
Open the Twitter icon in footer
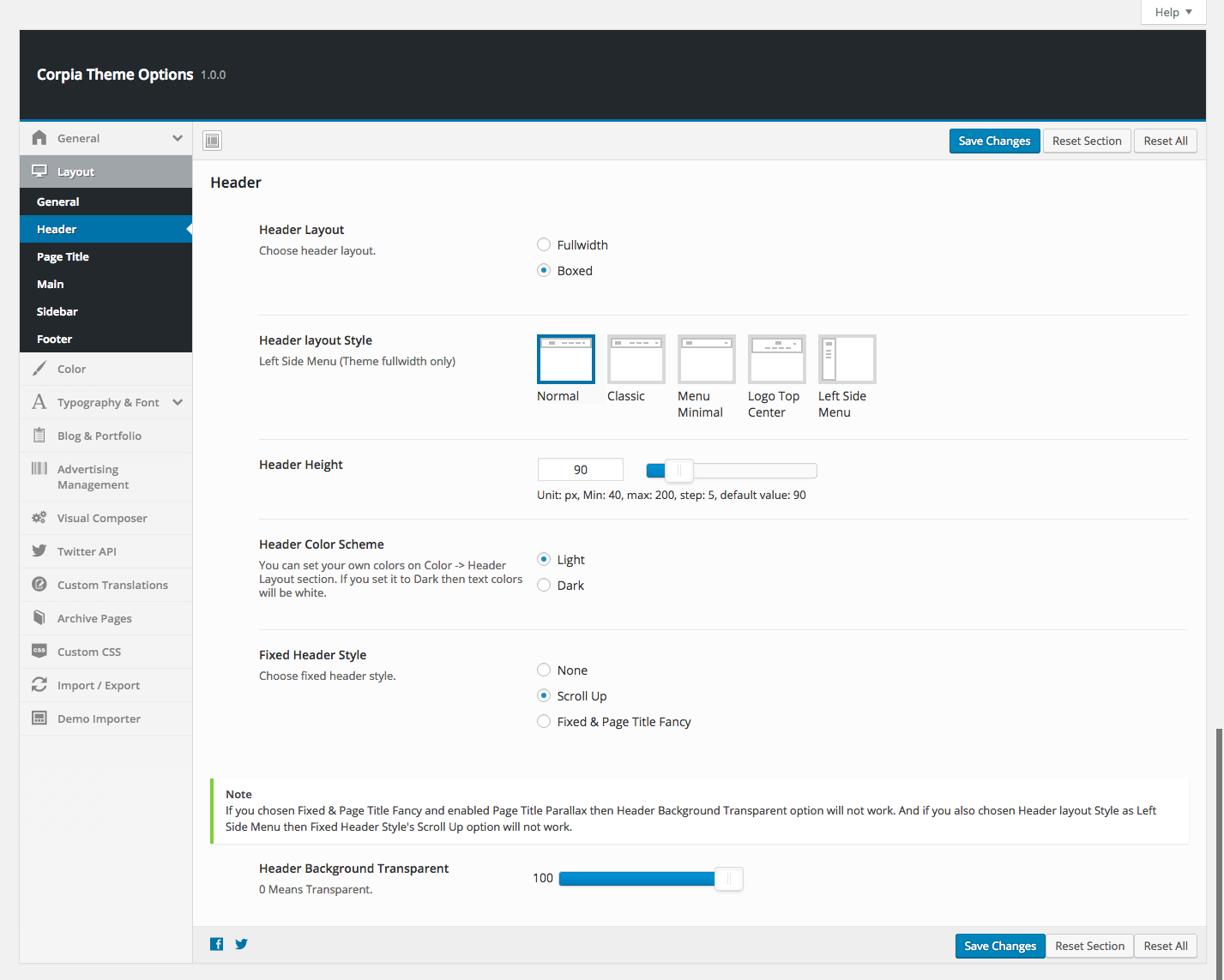(x=242, y=944)
